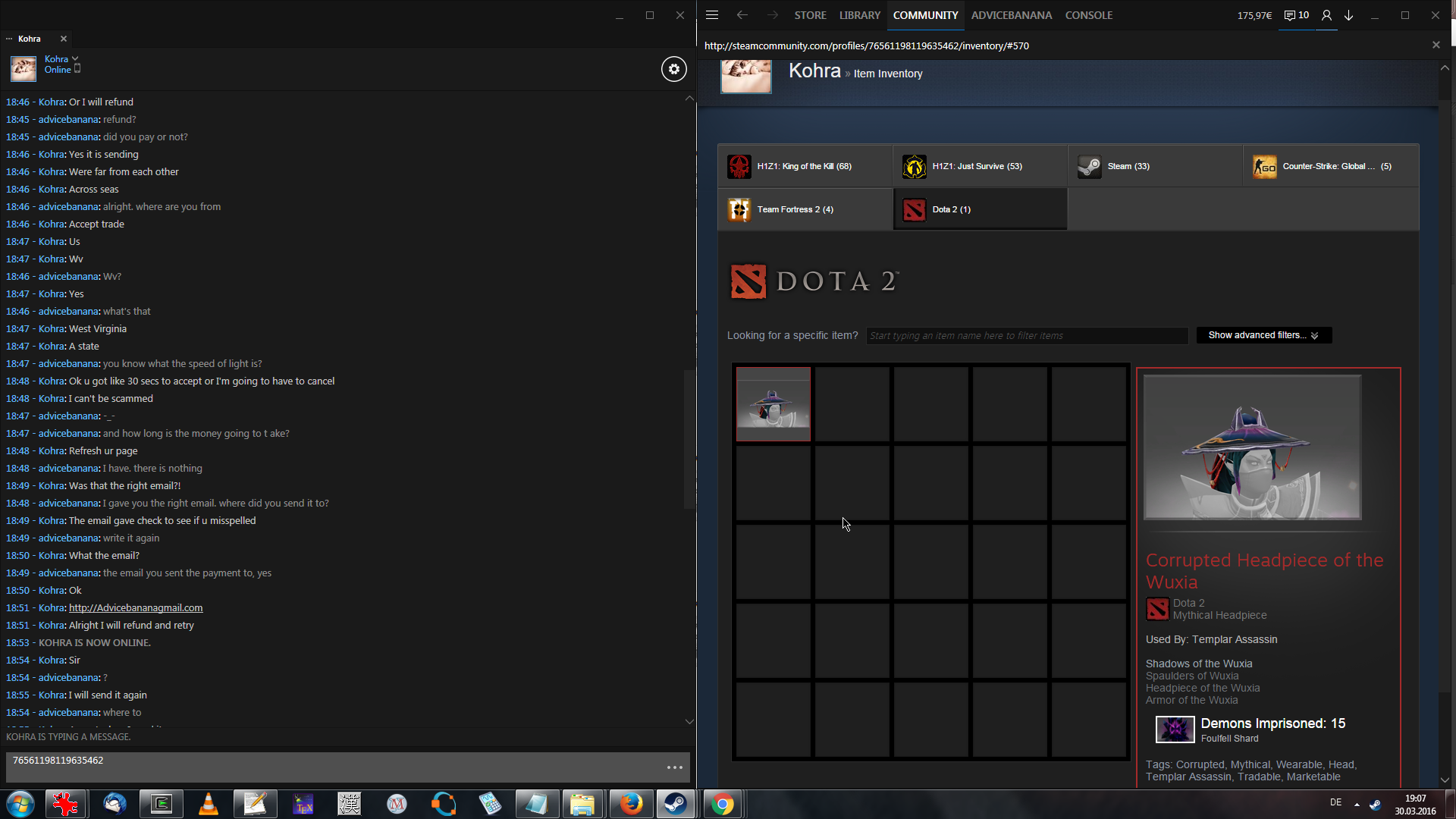
Task: Open the downloads arrow icon
Action: tap(1348, 15)
